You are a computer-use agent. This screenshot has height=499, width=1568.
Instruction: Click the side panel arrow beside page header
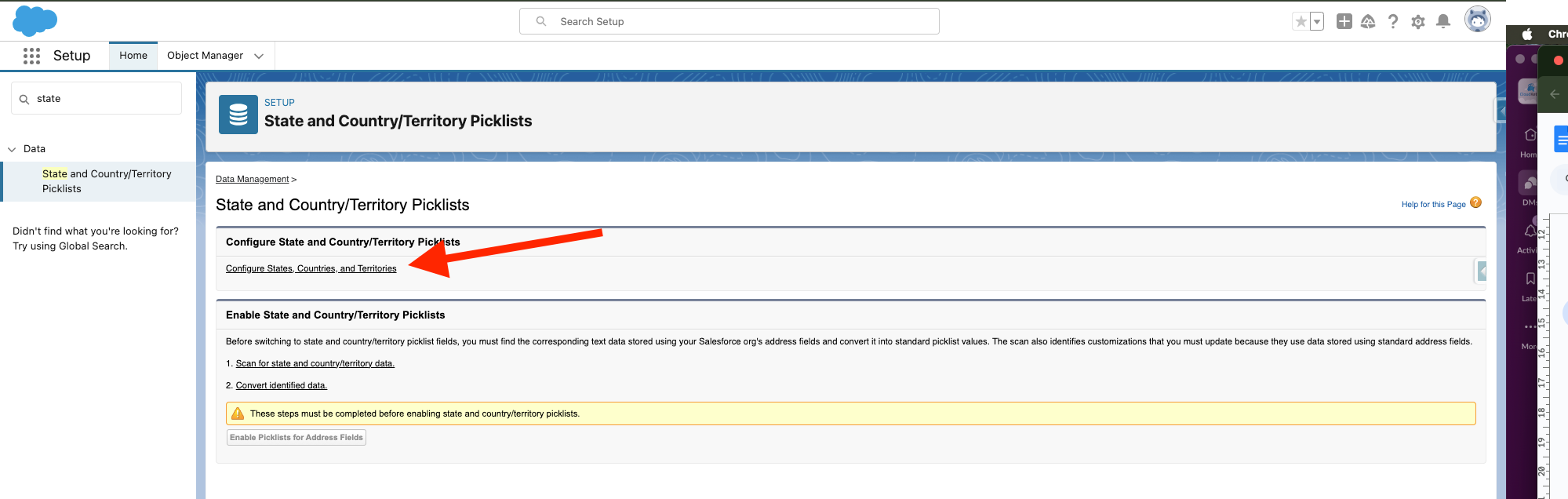click(x=1500, y=111)
